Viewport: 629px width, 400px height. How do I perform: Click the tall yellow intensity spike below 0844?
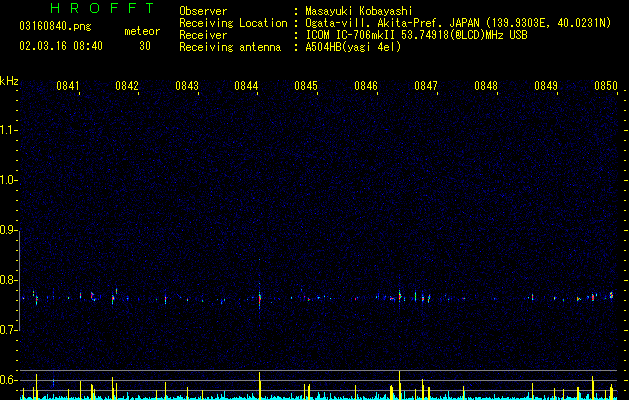coord(260,386)
